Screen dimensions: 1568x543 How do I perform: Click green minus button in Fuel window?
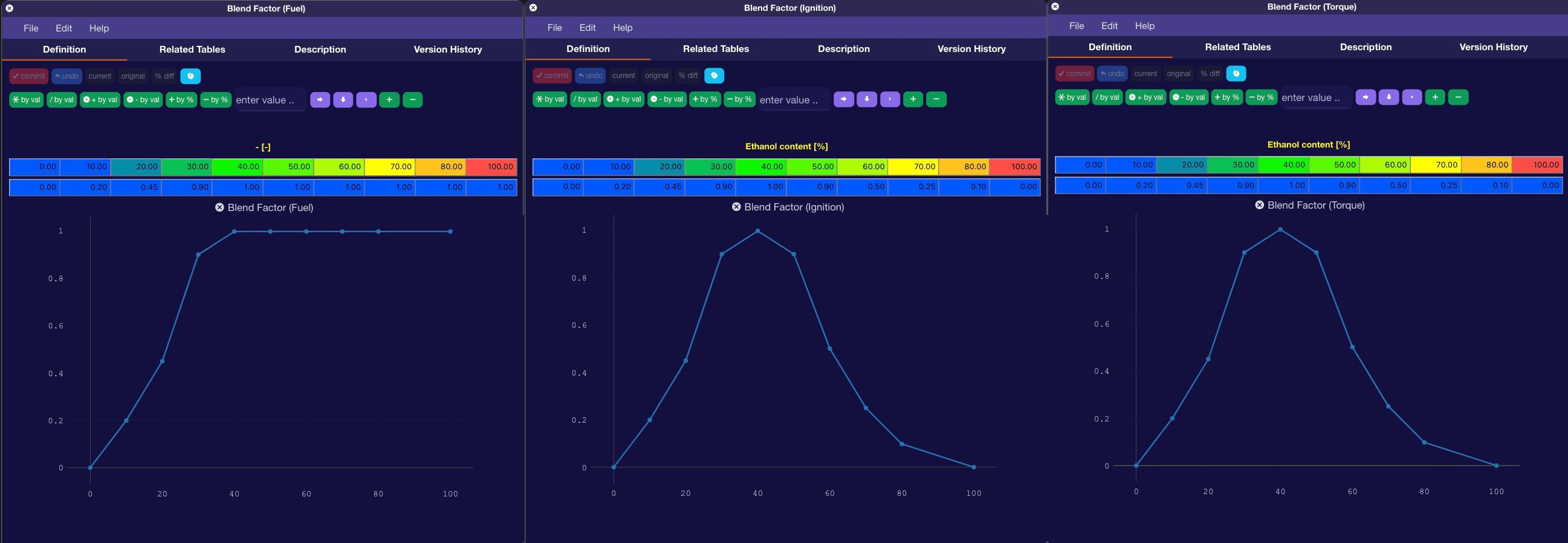pos(413,100)
